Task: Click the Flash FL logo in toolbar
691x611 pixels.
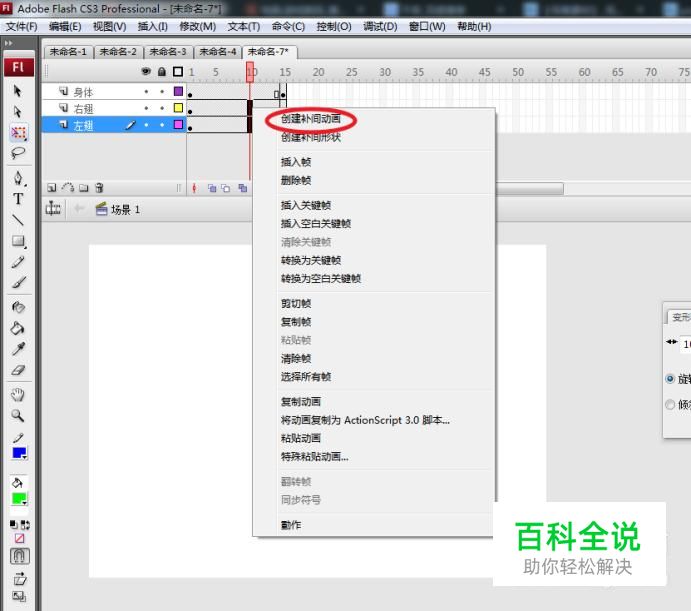Action: click(x=19, y=67)
